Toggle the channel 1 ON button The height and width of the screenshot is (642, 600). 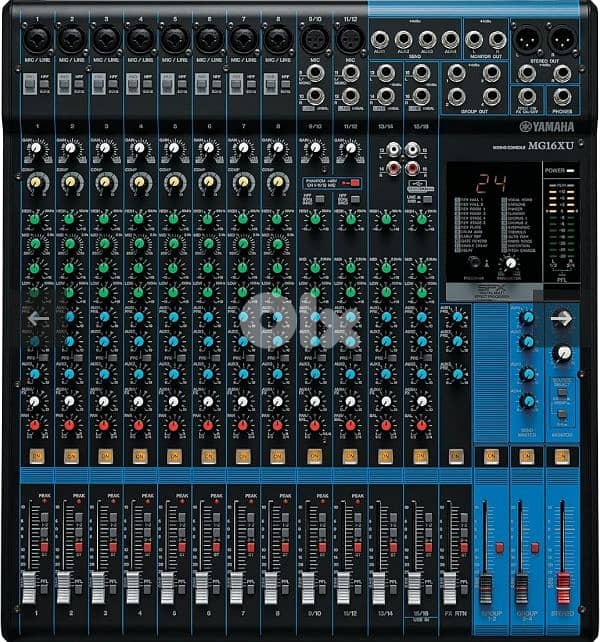37,455
